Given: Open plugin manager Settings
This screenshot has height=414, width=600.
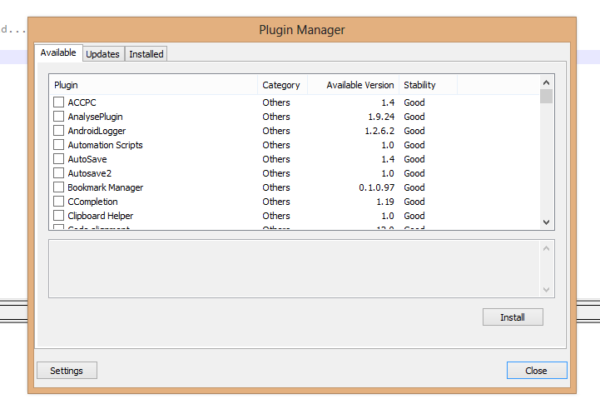Looking at the screenshot, I should click(67, 370).
